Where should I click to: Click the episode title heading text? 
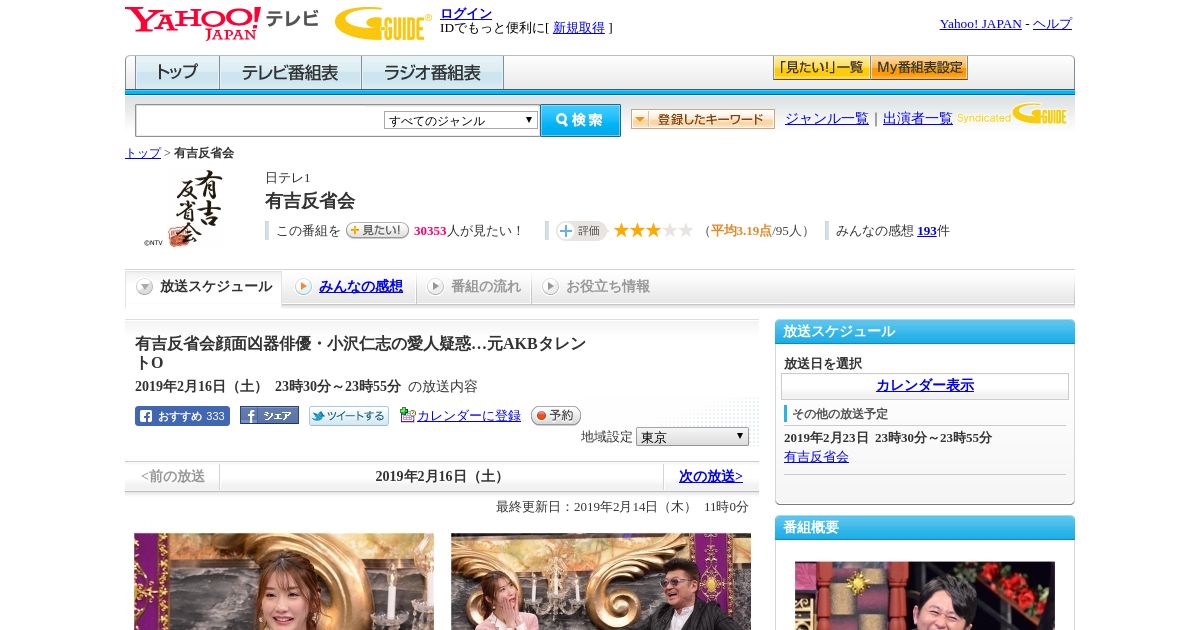click(x=360, y=353)
